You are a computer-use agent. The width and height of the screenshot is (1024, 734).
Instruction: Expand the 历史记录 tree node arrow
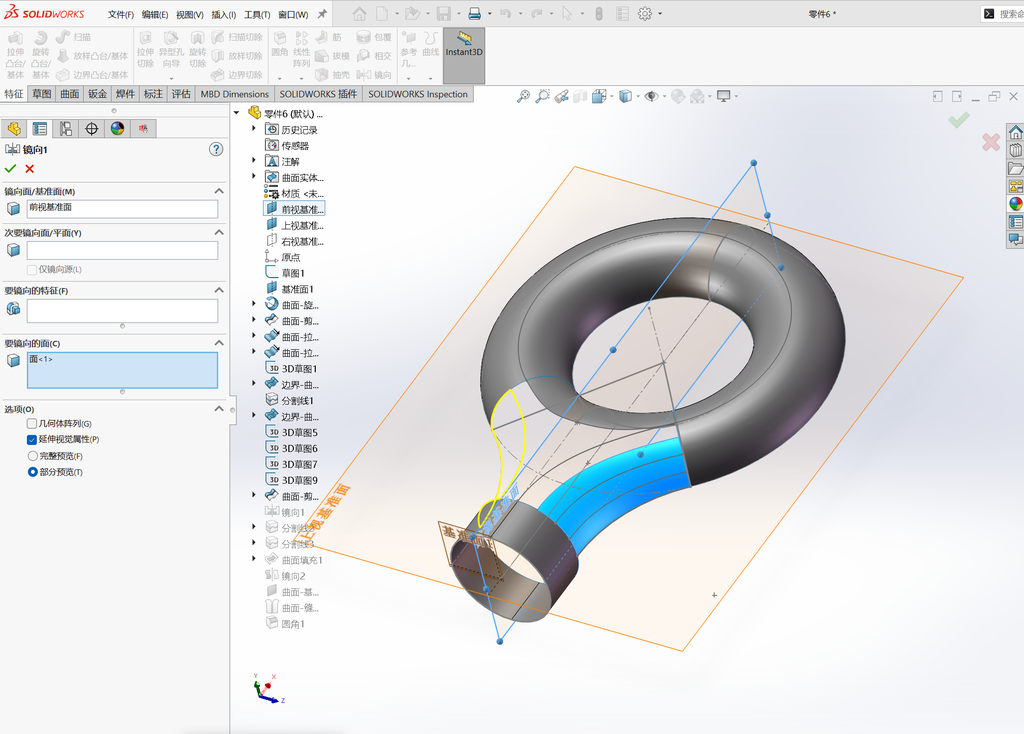(254, 129)
